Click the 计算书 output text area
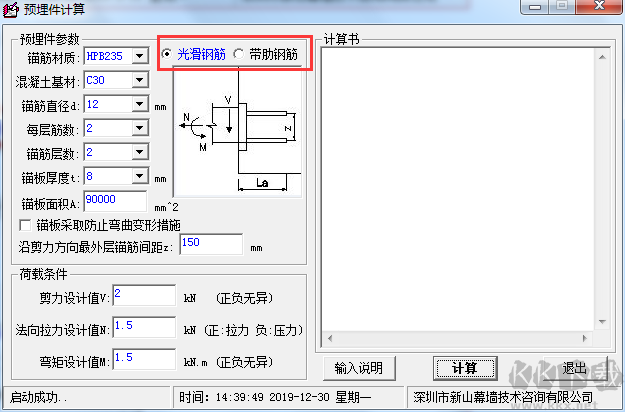625x412 pixels. coord(458,190)
